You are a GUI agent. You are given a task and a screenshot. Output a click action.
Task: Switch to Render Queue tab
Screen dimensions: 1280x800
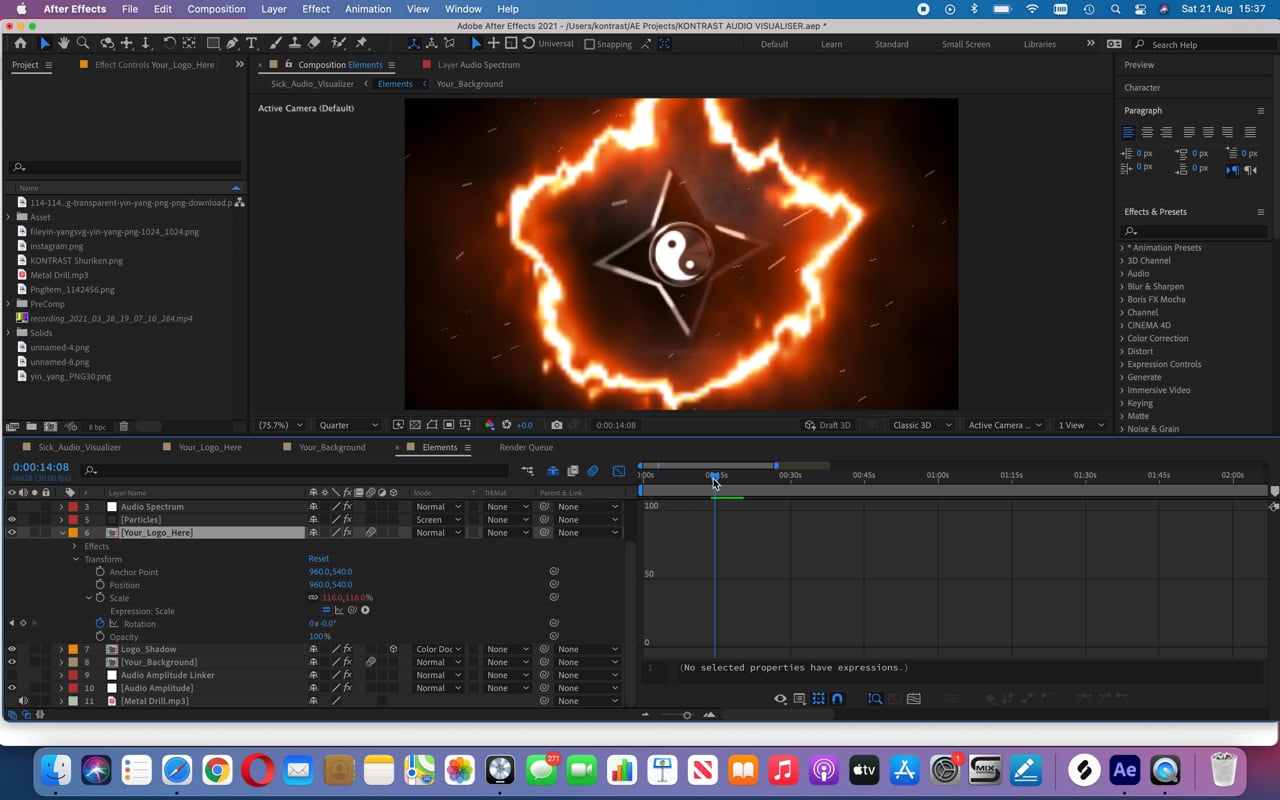tap(526, 447)
